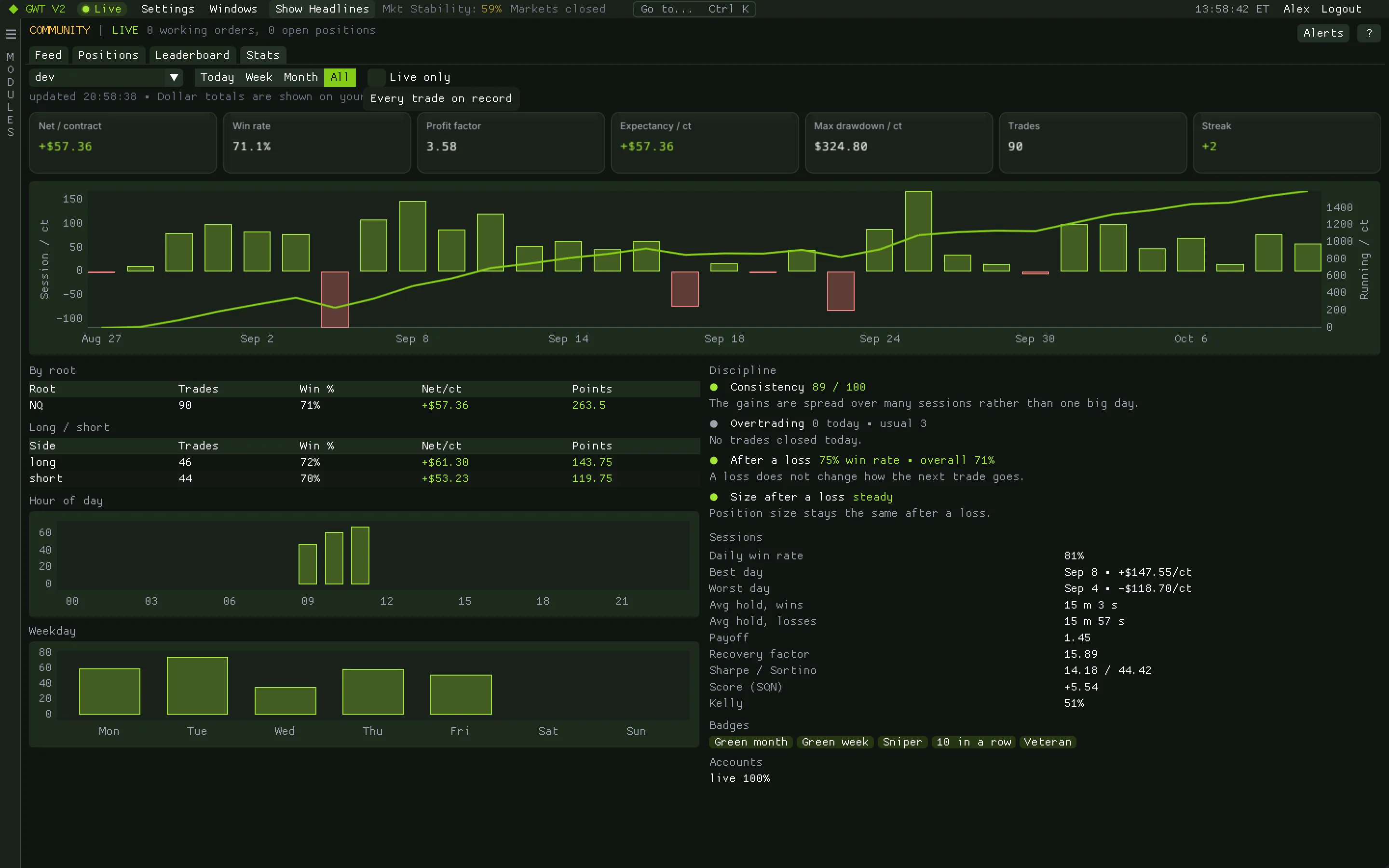Expand the dev user dropdown
The image size is (1389, 868).
pyautogui.click(x=106, y=78)
